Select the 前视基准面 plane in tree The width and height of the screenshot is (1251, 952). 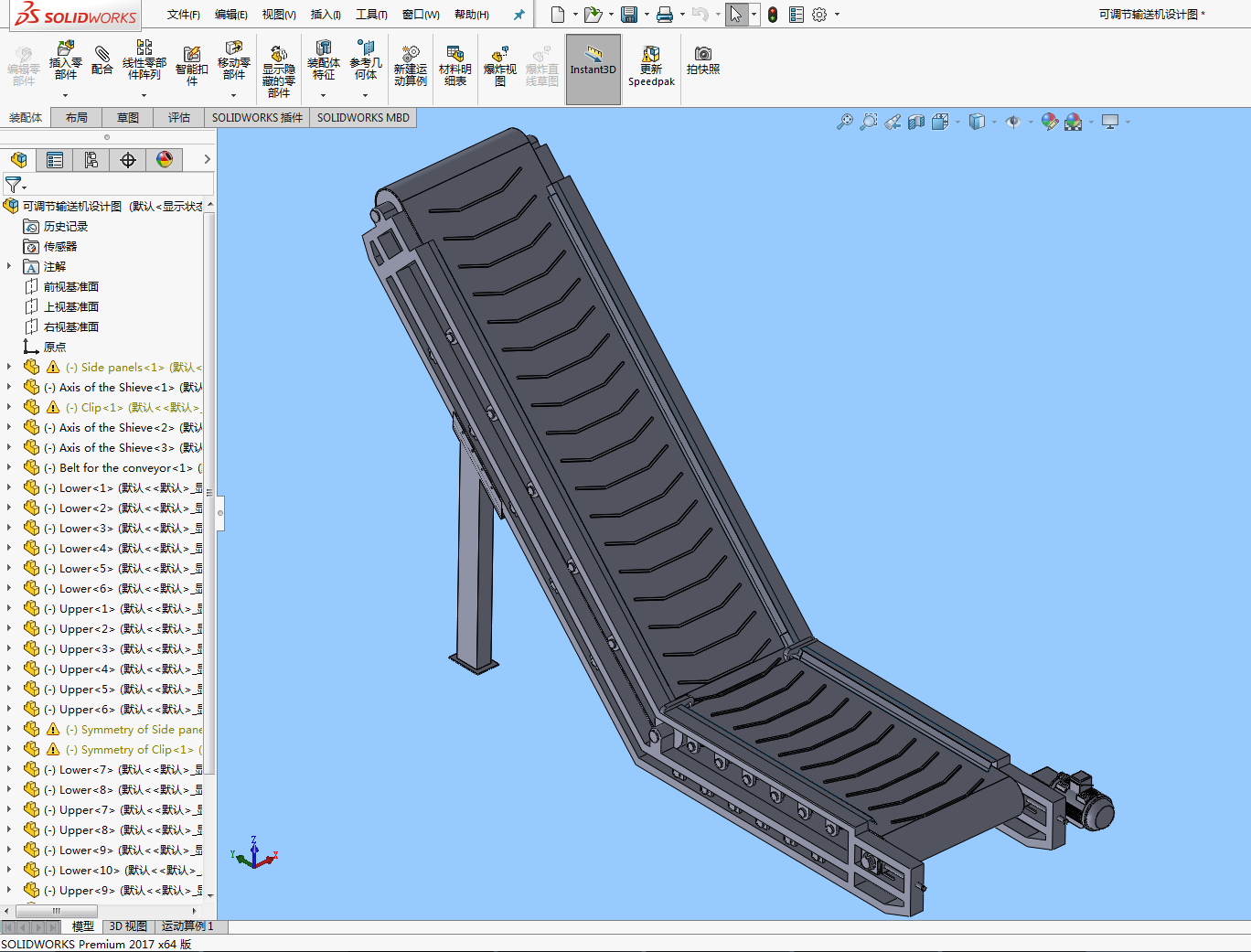(70, 286)
